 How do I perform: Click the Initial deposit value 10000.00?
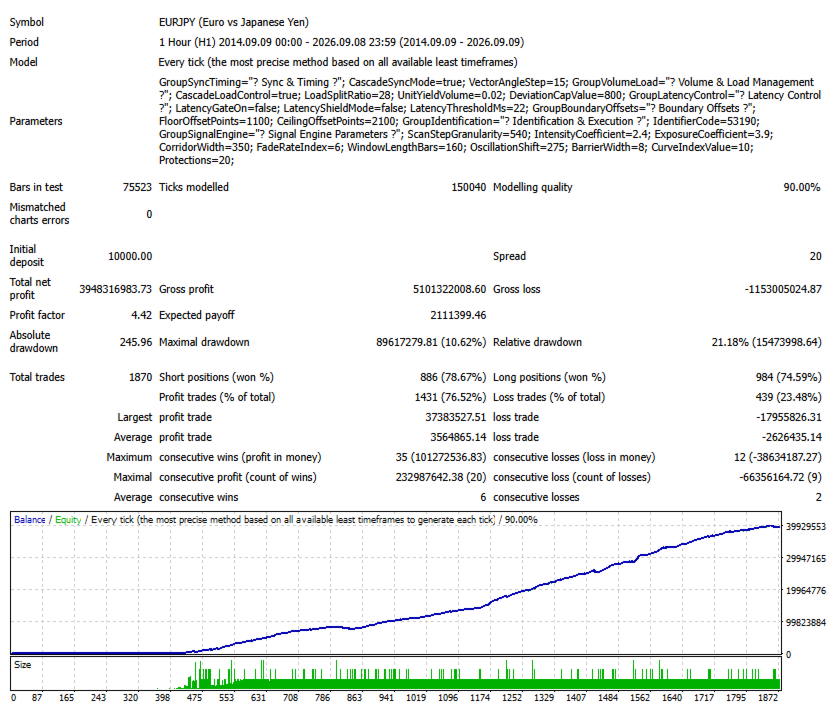[x=130, y=256]
